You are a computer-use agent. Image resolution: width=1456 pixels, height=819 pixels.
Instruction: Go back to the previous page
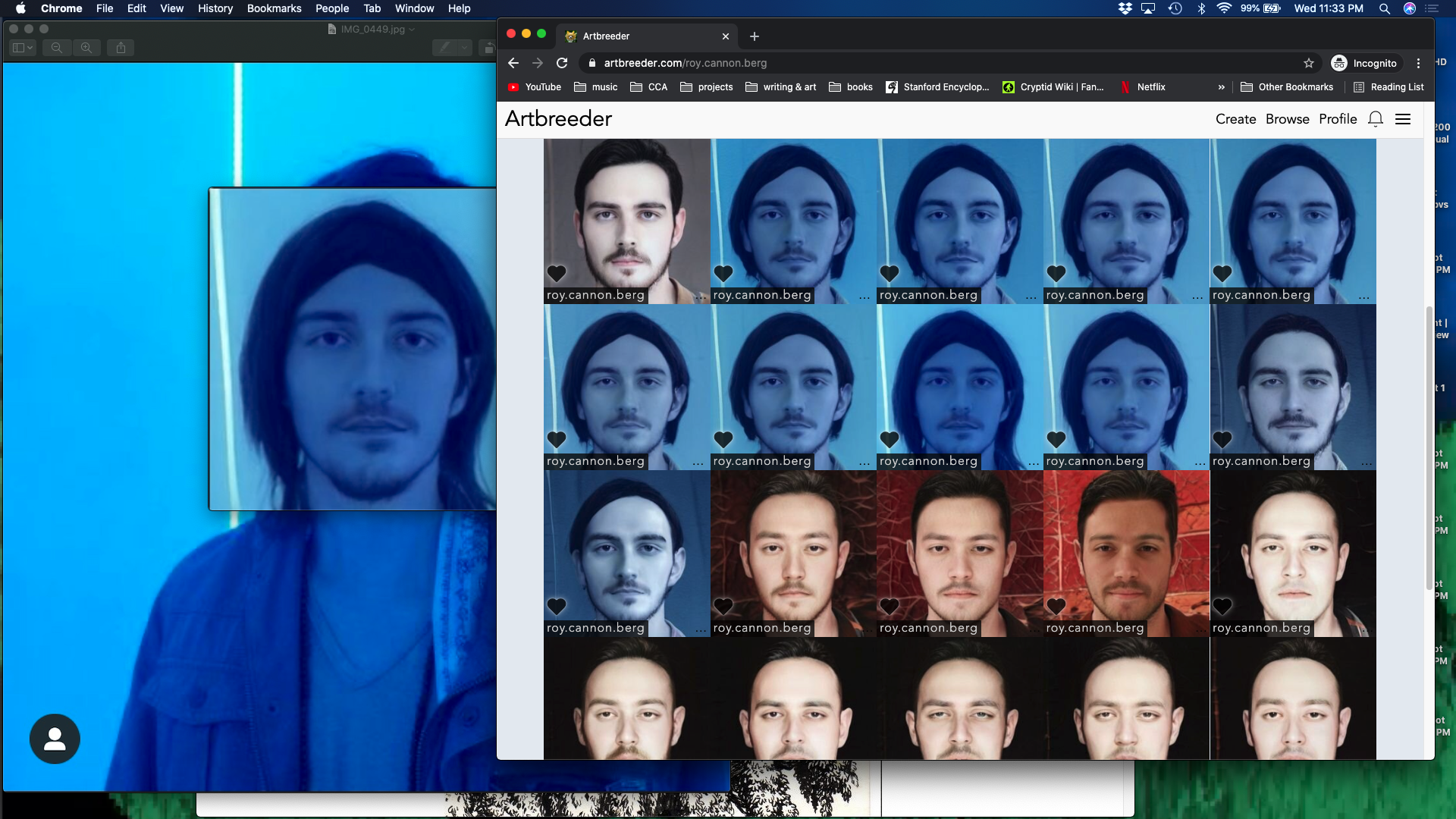[x=513, y=63]
